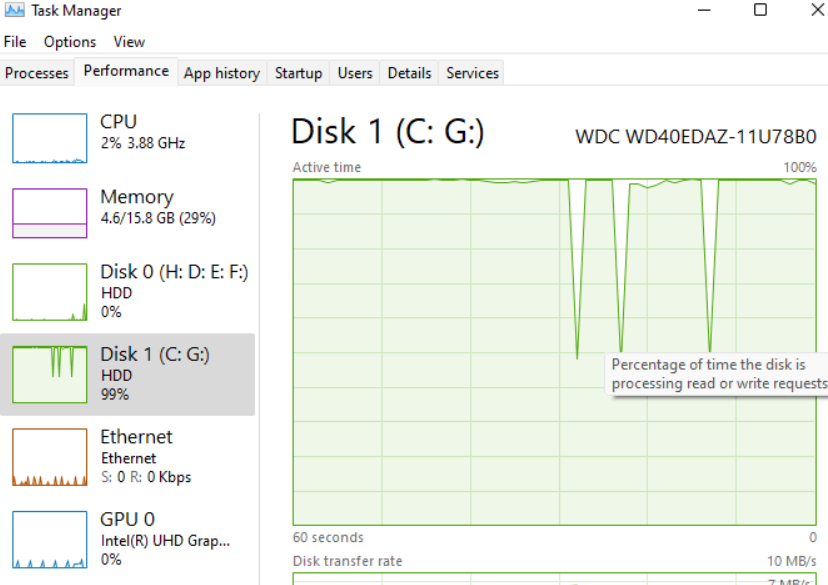Open the Options menu
The height and width of the screenshot is (585, 828).
click(x=69, y=42)
